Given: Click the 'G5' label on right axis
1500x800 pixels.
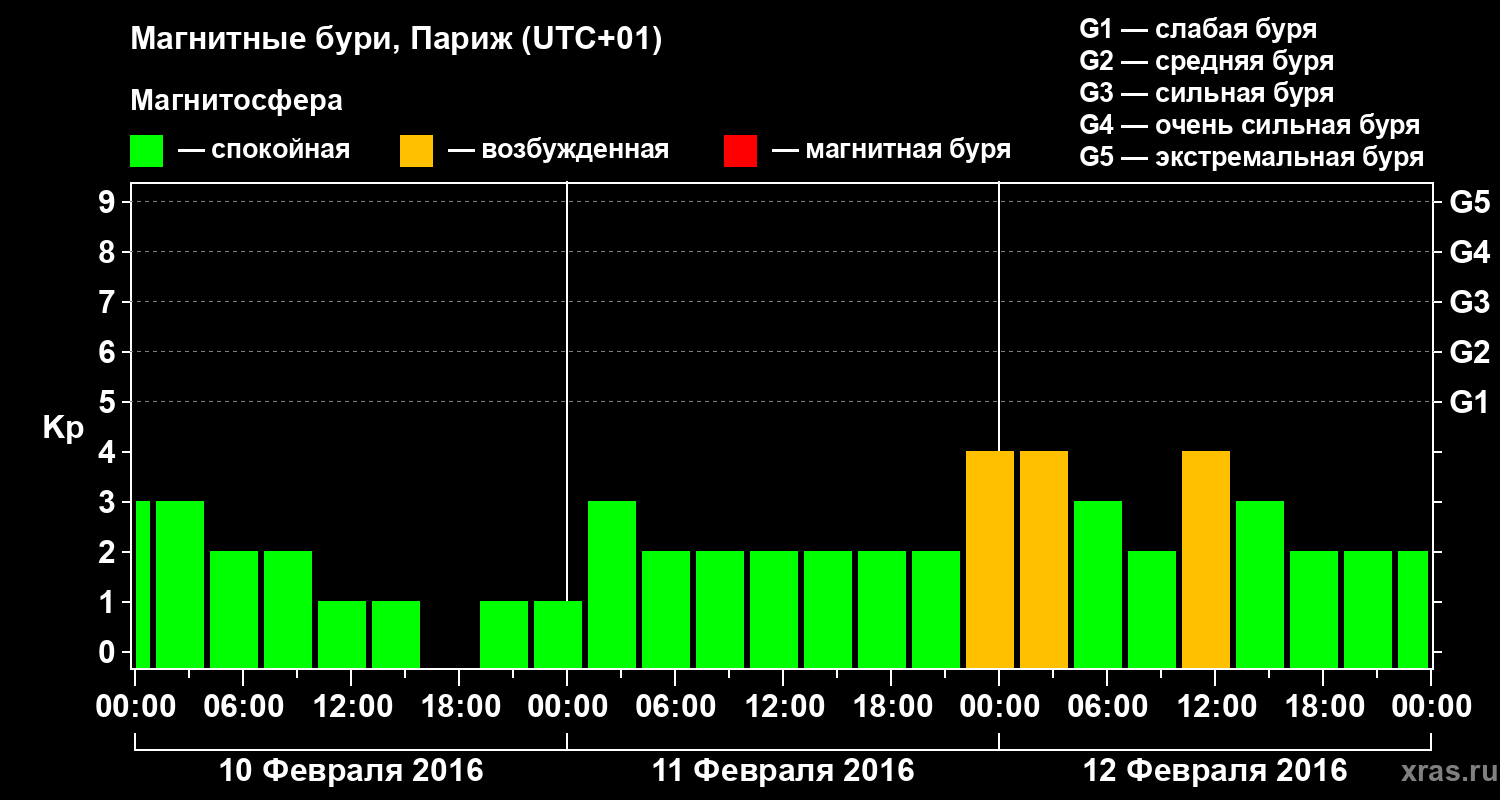Looking at the screenshot, I should (x=1469, y=202).
